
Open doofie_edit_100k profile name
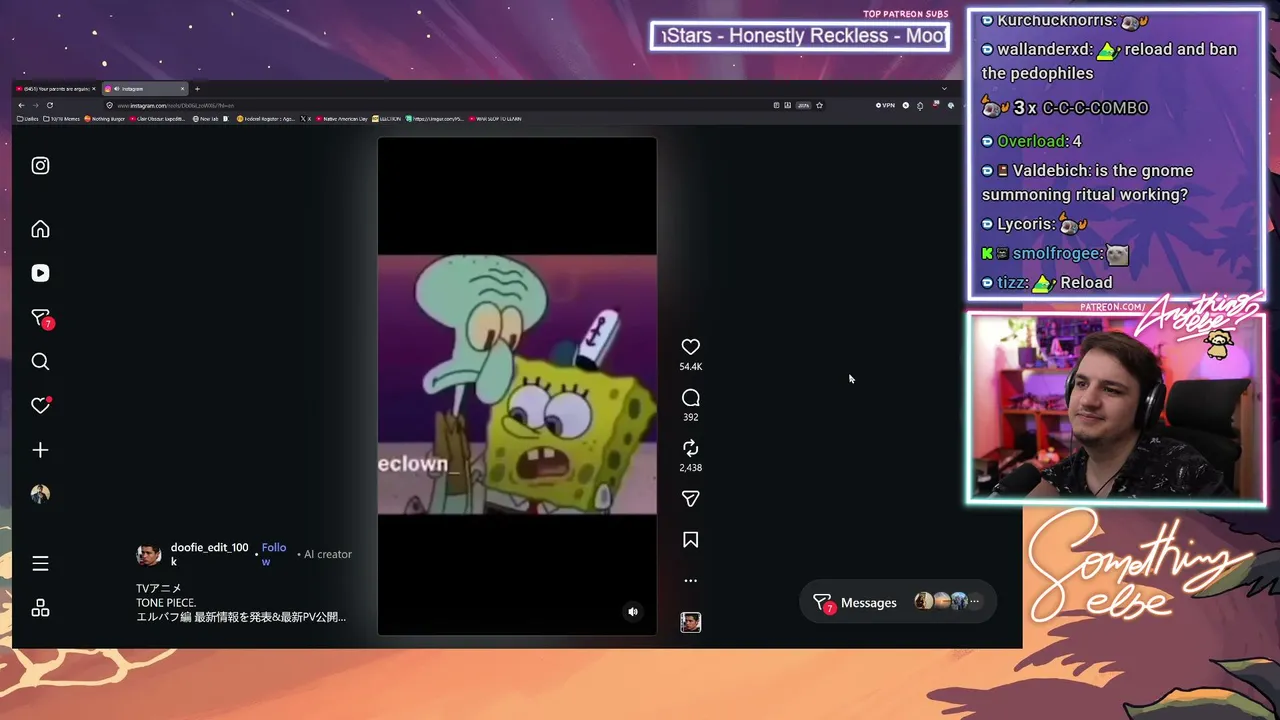(x=209, y=554)
